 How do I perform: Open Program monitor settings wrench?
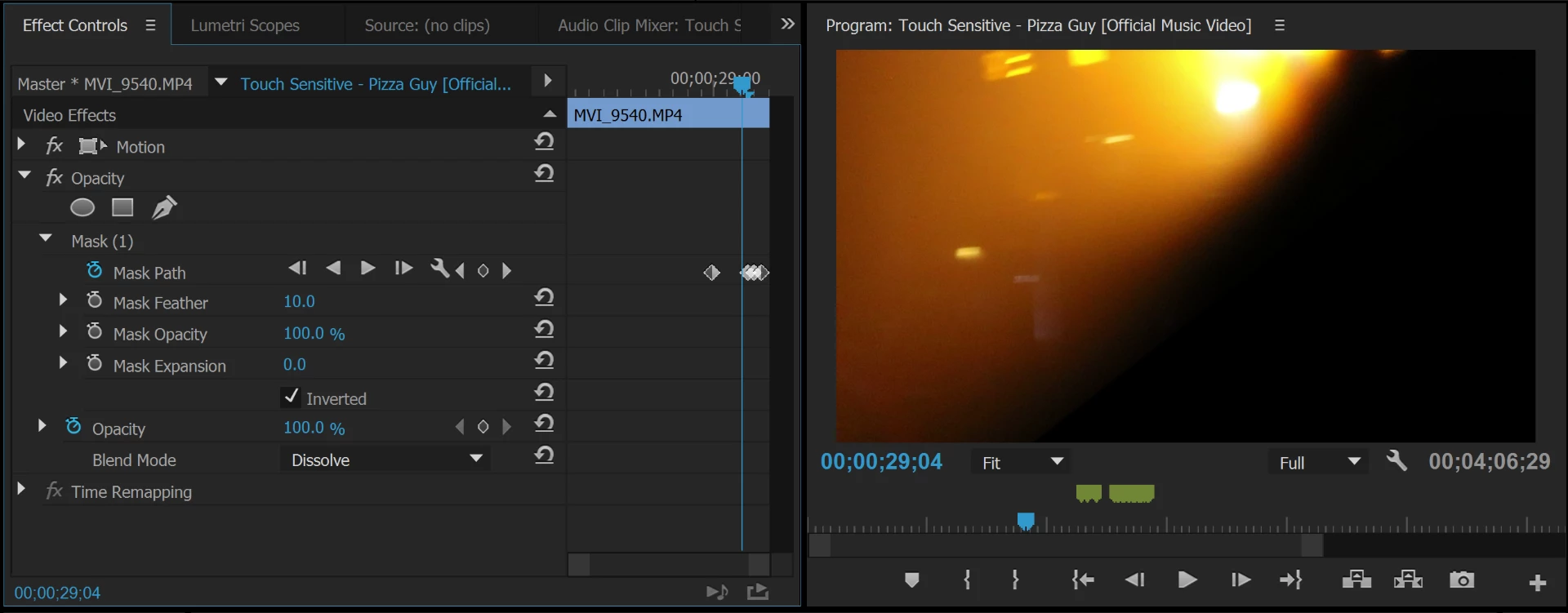click(x=1396, y=461)
